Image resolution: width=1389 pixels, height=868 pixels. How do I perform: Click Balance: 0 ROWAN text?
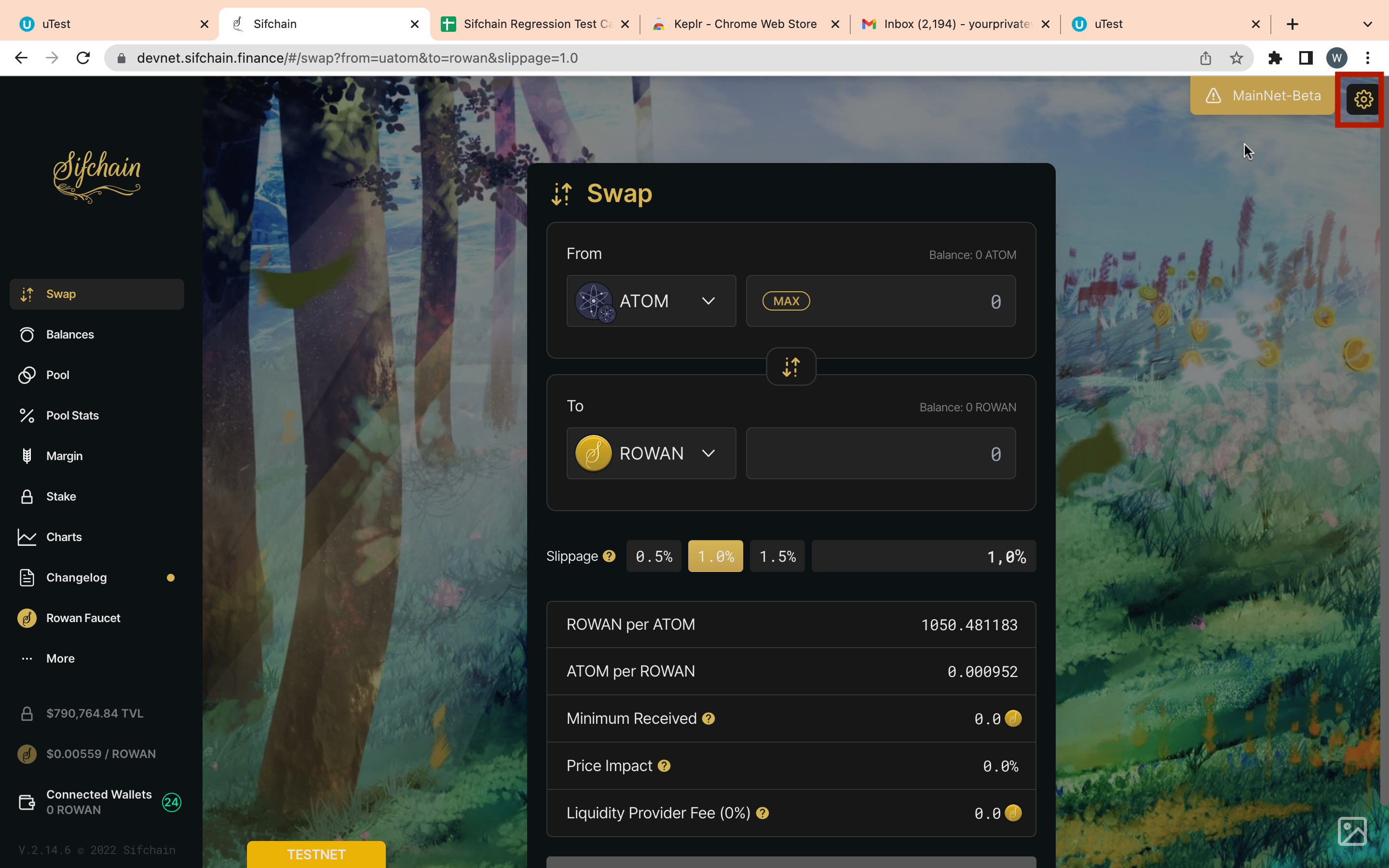(x=967, y=407)
